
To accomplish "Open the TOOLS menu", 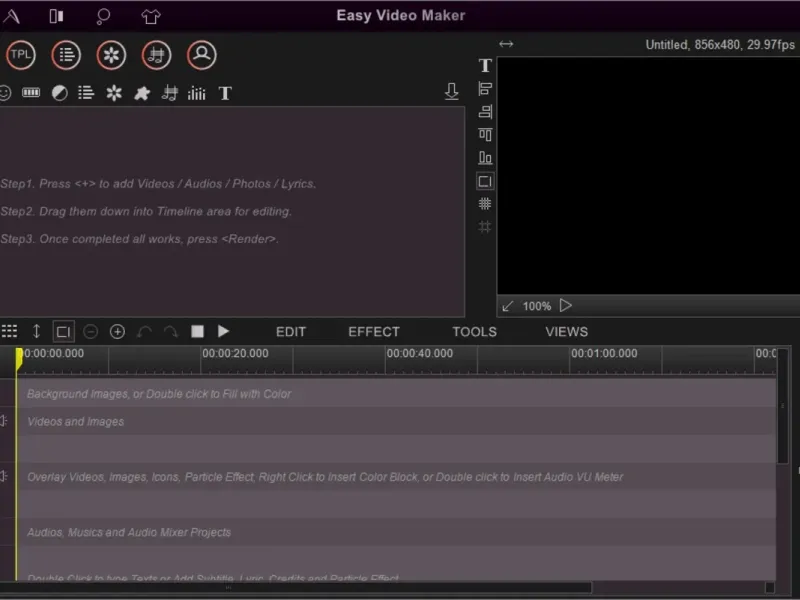I will pos(474,332).
